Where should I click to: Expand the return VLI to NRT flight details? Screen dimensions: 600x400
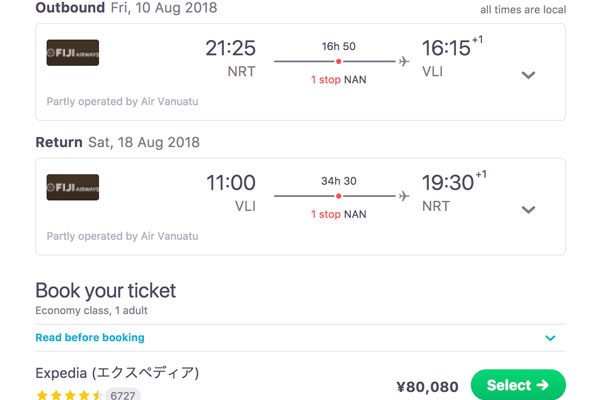528,210
